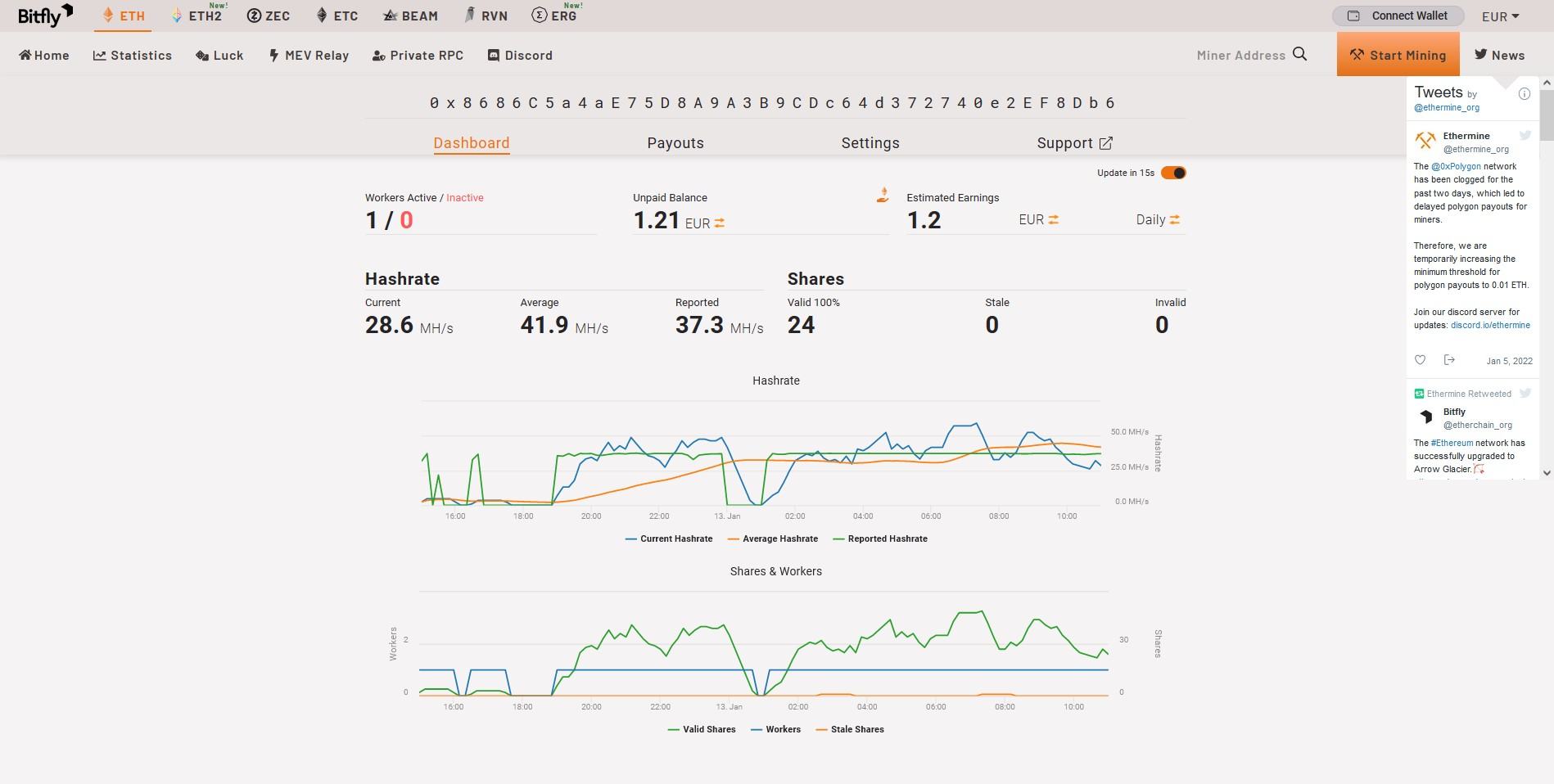The height and width of the screenshot is (784, 1554).
Task: Open the #Ethereum hashtag link
Action: point(1452,443)
